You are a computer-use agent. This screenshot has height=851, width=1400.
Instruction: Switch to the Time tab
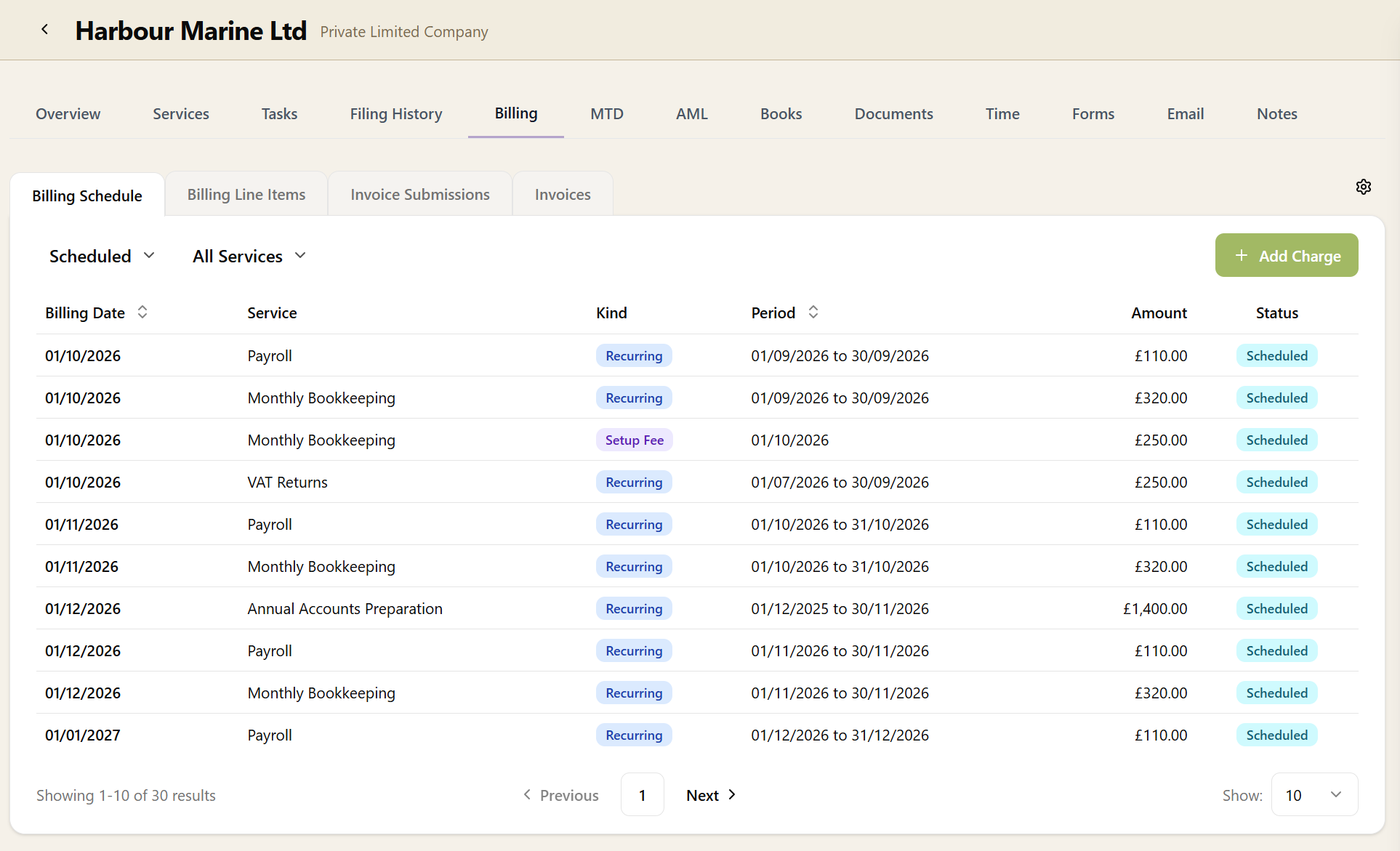tap(1002, 114)
